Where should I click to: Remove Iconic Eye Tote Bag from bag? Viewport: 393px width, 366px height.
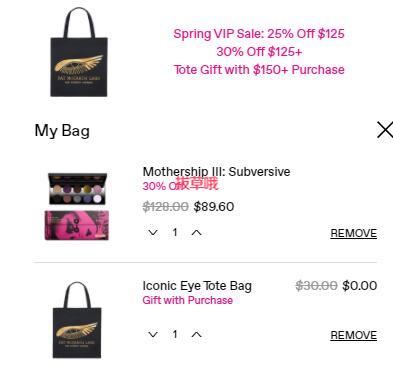[354, 335]
